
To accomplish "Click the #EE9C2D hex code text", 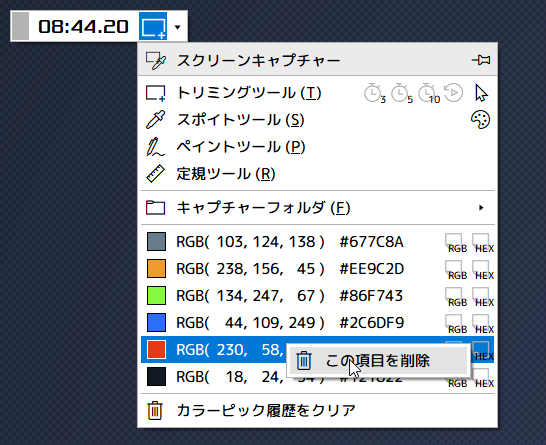I will 372,268.
